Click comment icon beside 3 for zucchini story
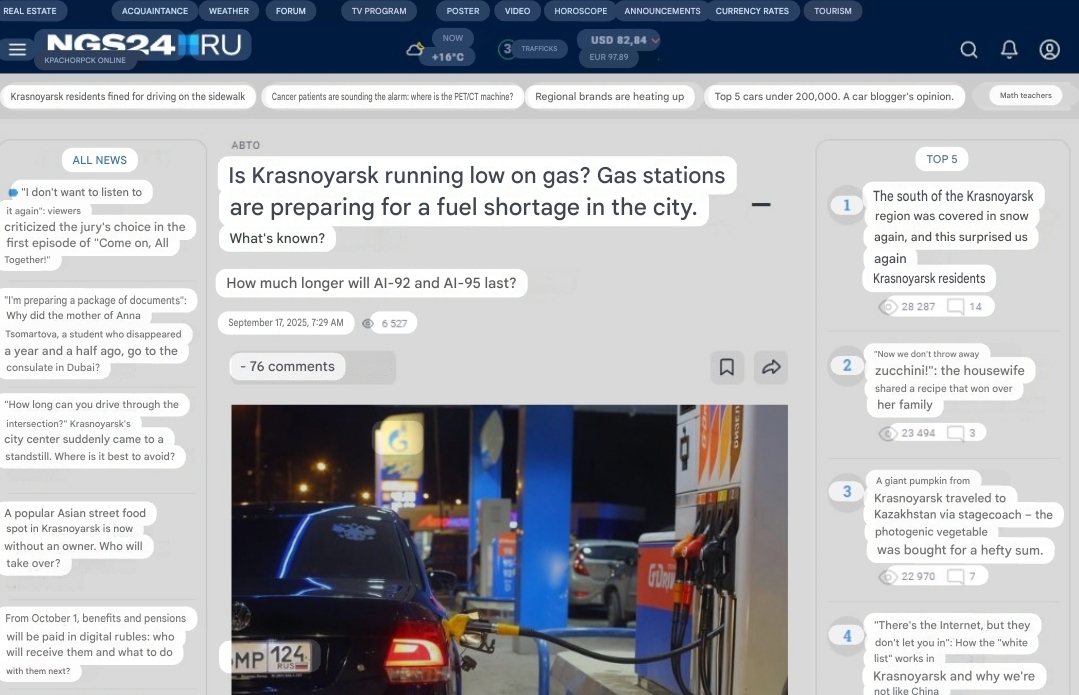1079x695 pixels. coord(955,433)
